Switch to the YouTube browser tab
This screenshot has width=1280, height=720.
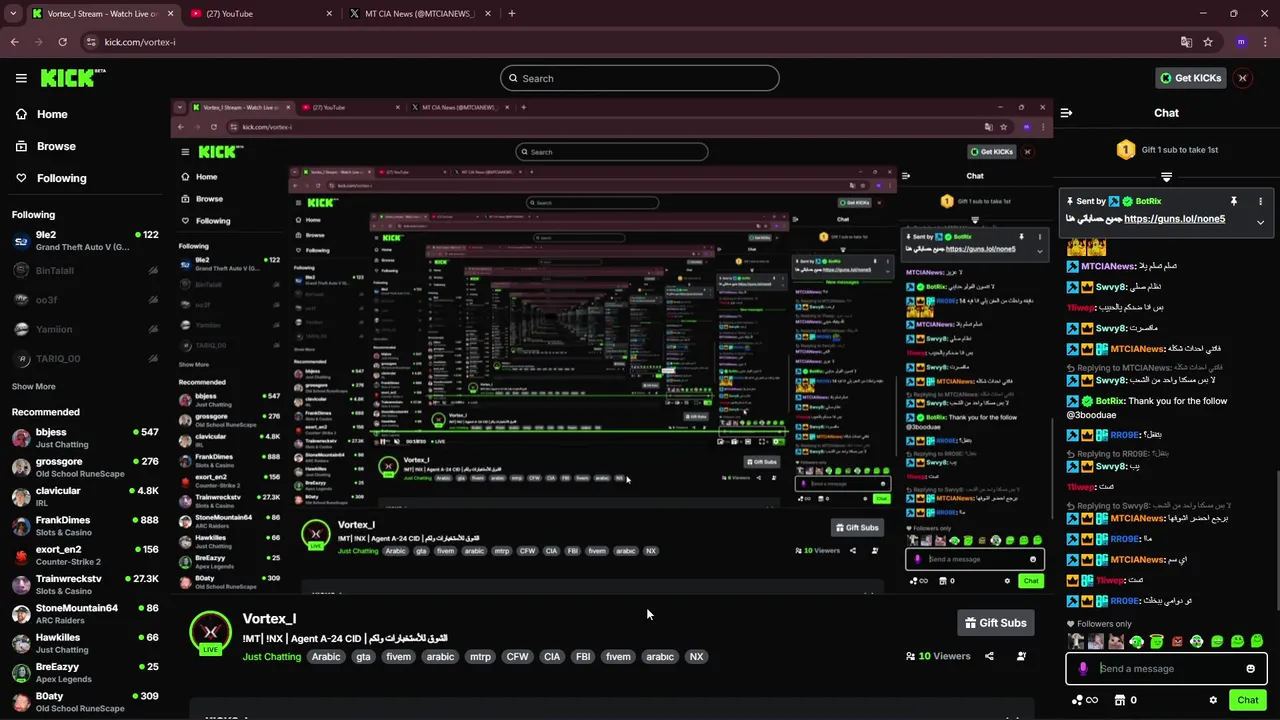pos(260,13)
